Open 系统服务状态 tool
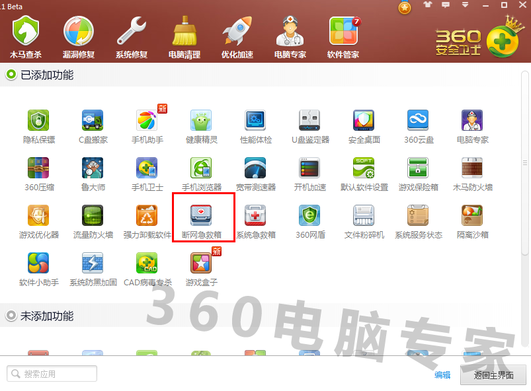Image resolution: width=531 pixels, height=391 pixels. 419,221
